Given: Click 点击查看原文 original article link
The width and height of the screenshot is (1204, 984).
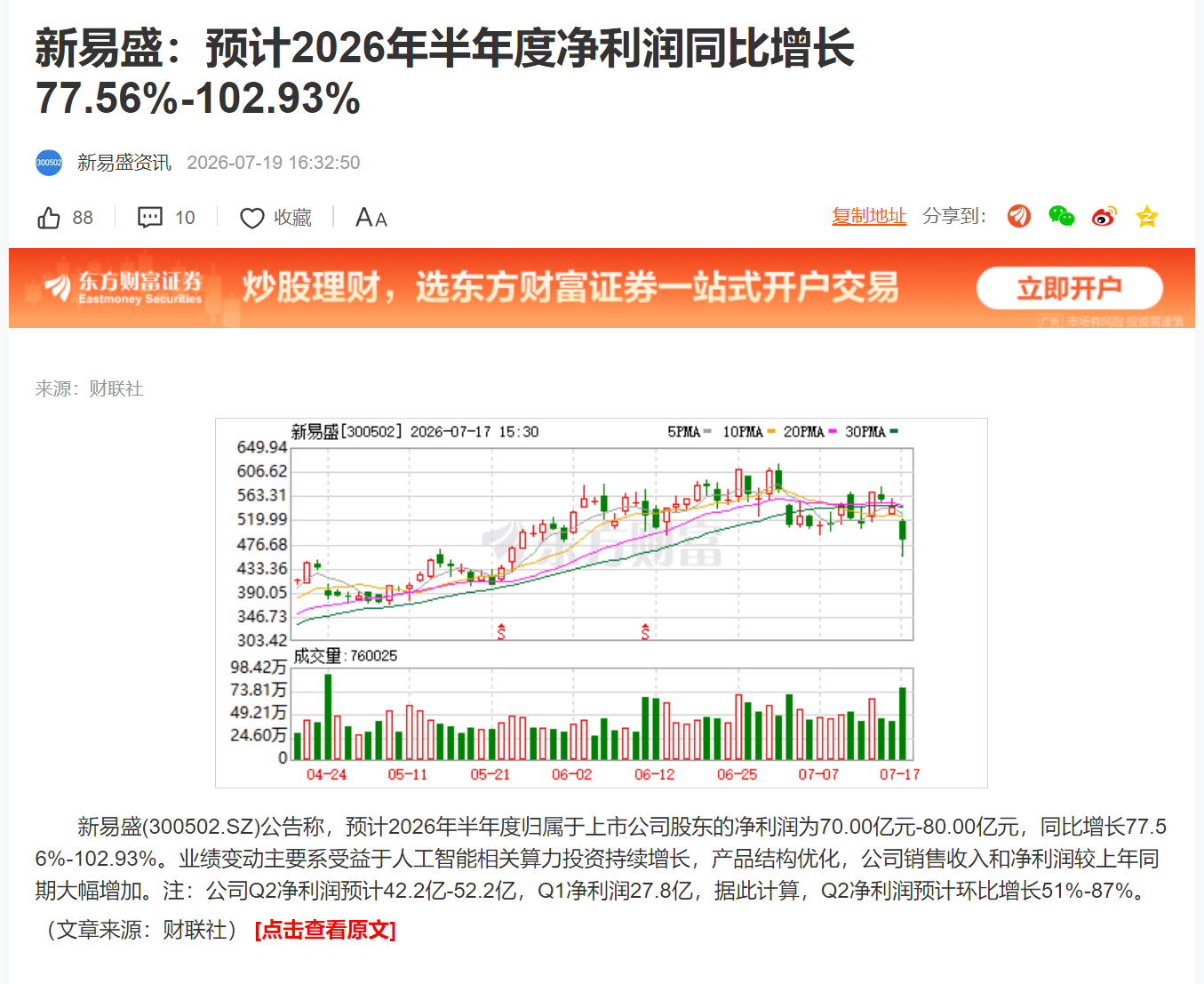Looking at the screenshot, I should point(325,930).
